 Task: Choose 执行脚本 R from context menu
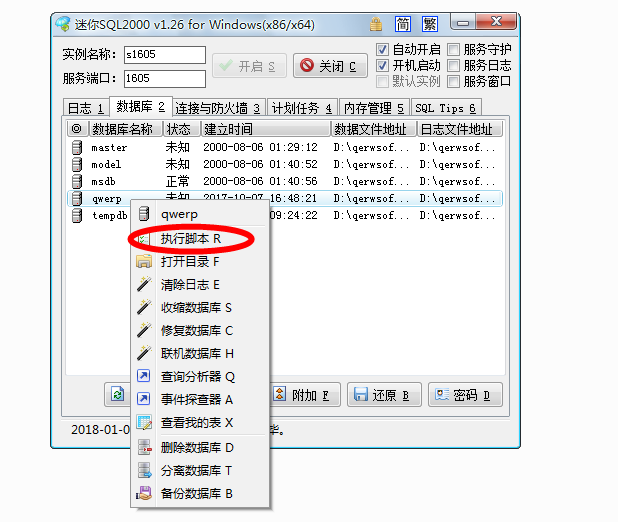200,239
